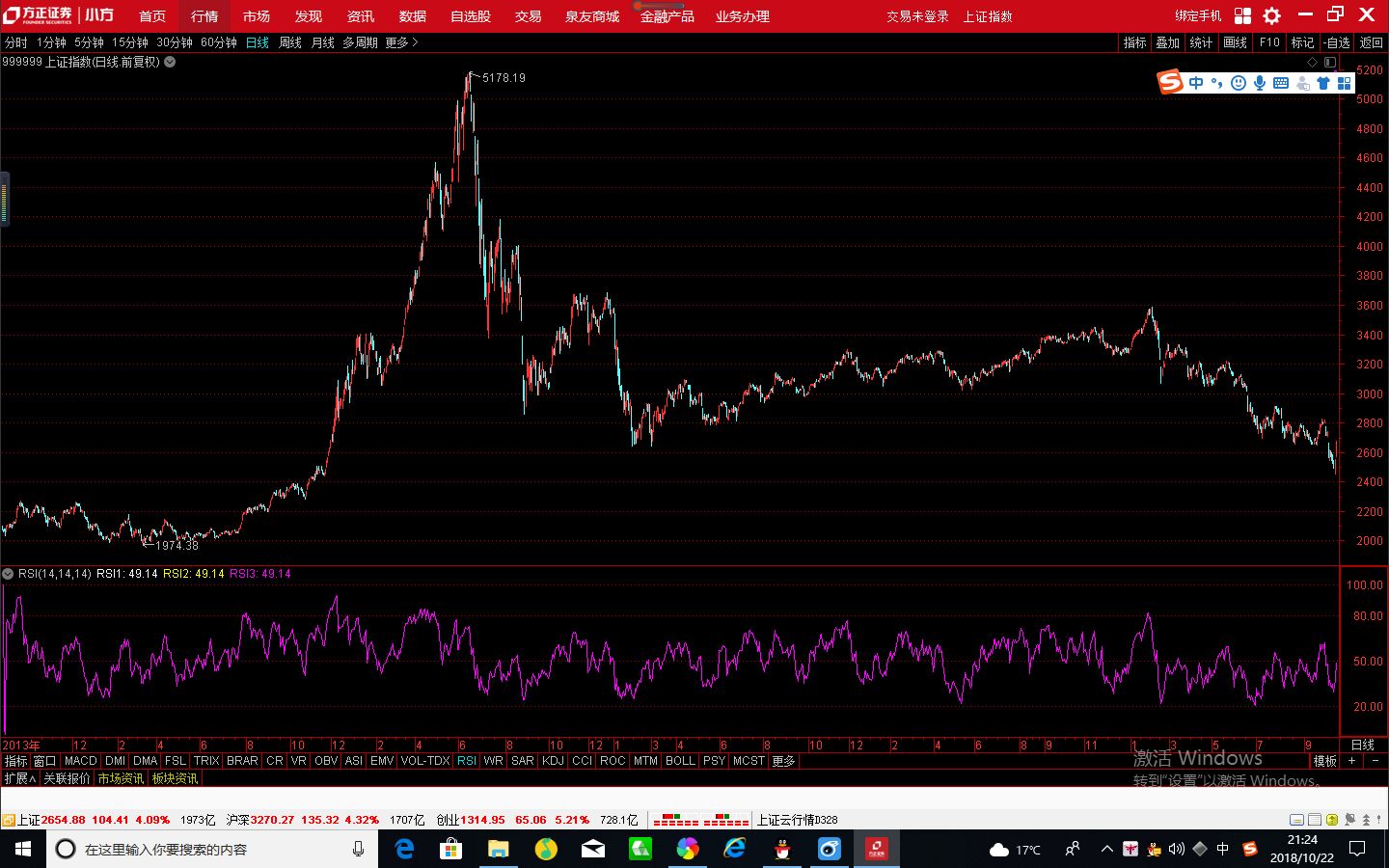Click the Sogou input method S logo
This screenshot has width=1389, height=868.
pos(1170,82)
